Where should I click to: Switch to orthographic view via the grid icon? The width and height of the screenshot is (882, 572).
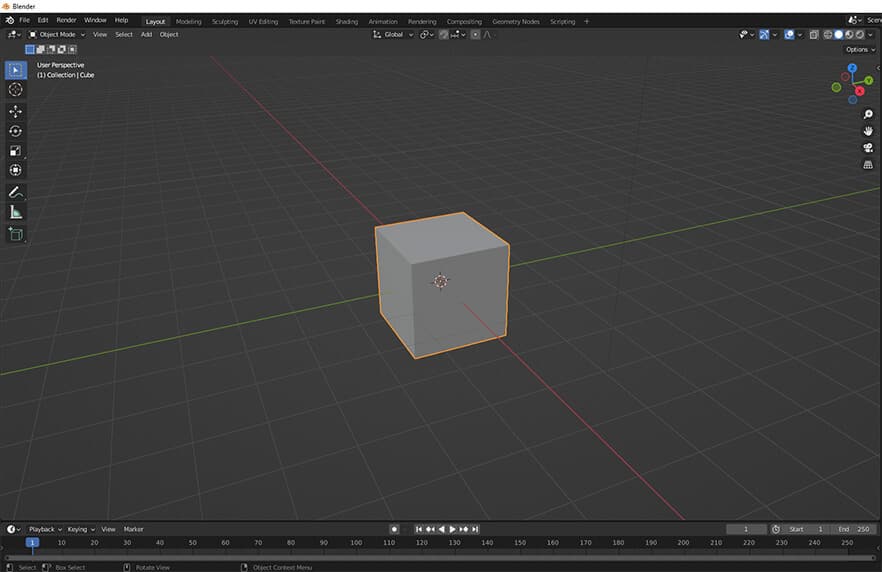pos(868,165)
